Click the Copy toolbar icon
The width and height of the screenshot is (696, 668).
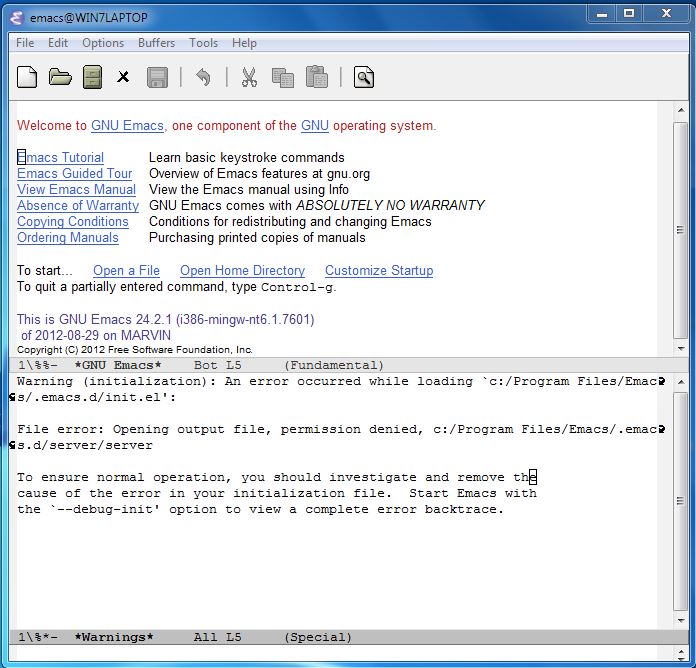[x=283, y=77]
